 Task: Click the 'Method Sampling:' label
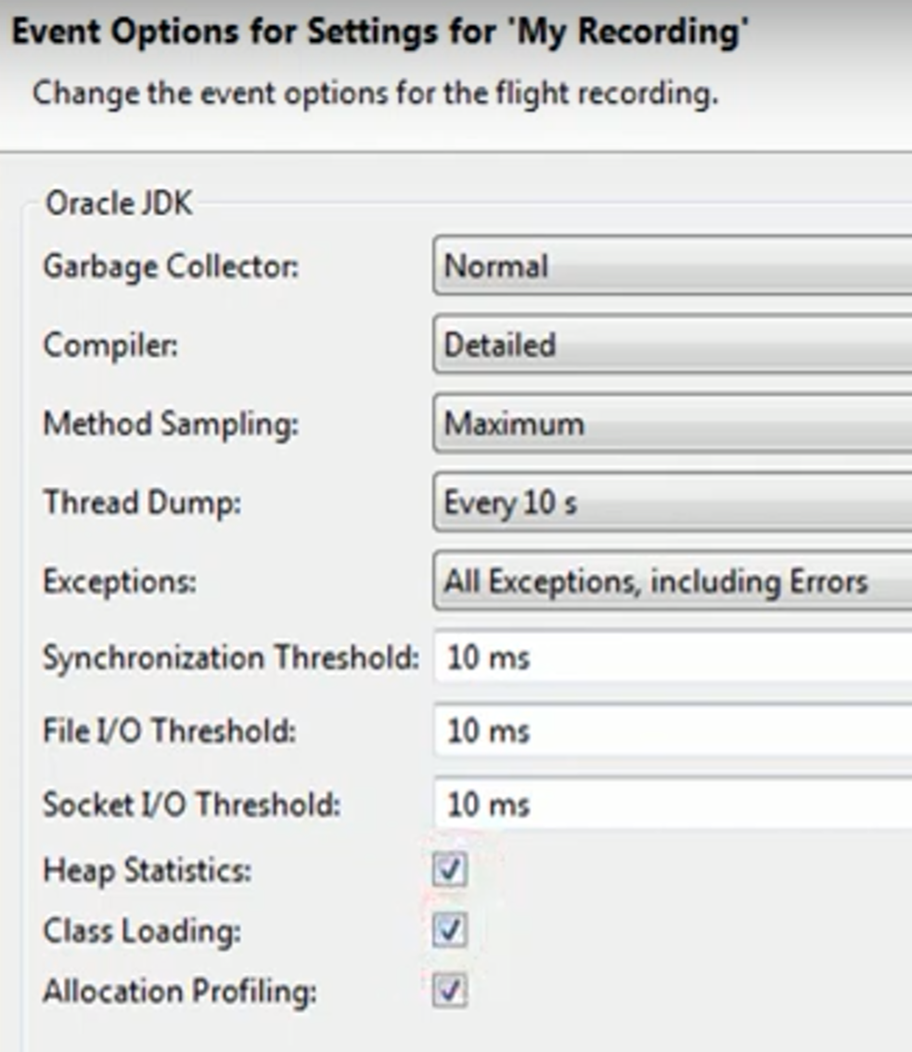click(171, 424)
